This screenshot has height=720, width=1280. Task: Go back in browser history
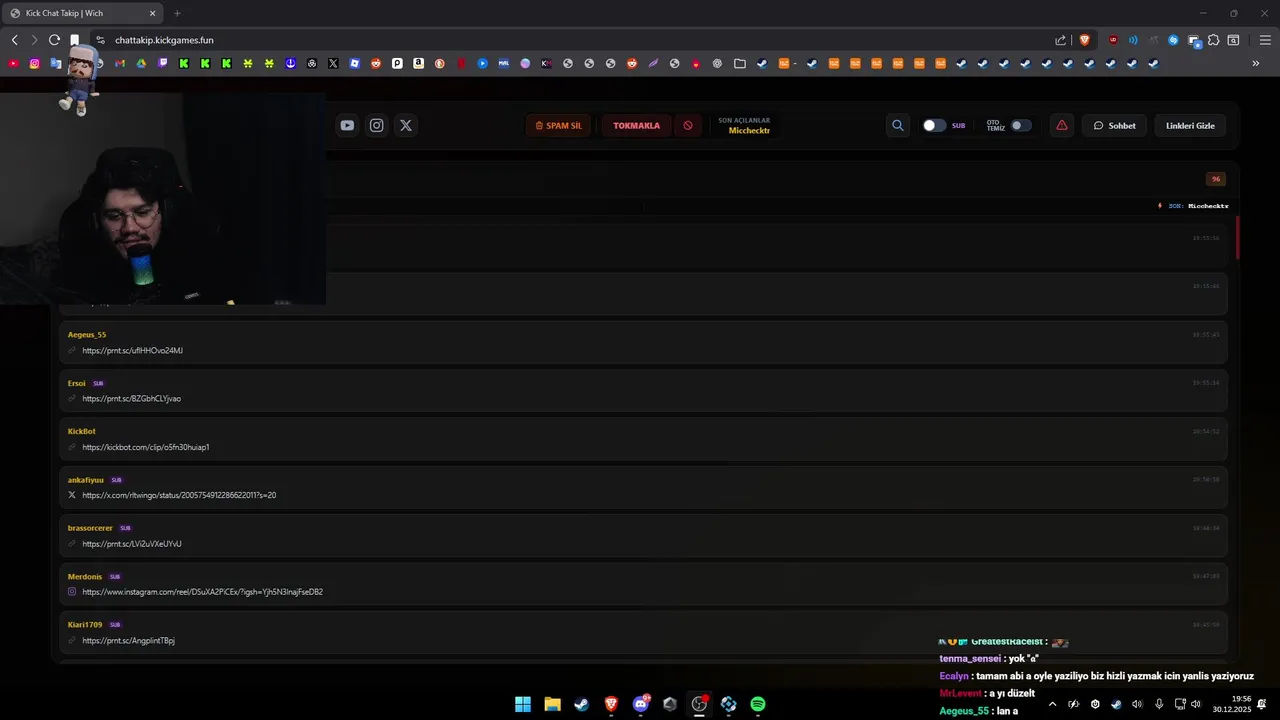click(14, 40)
